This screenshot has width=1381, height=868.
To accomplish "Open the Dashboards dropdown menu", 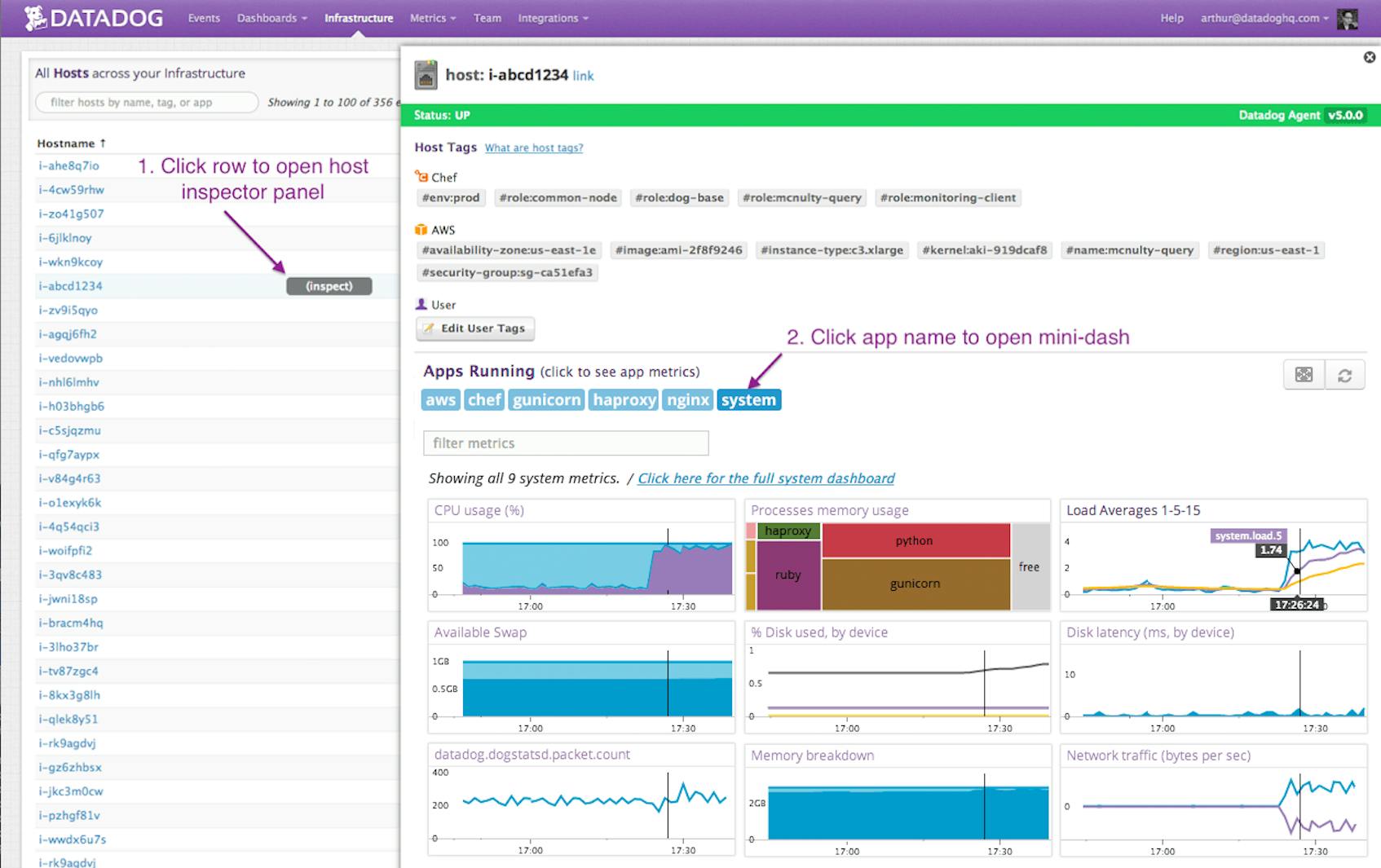I will 270,17.
